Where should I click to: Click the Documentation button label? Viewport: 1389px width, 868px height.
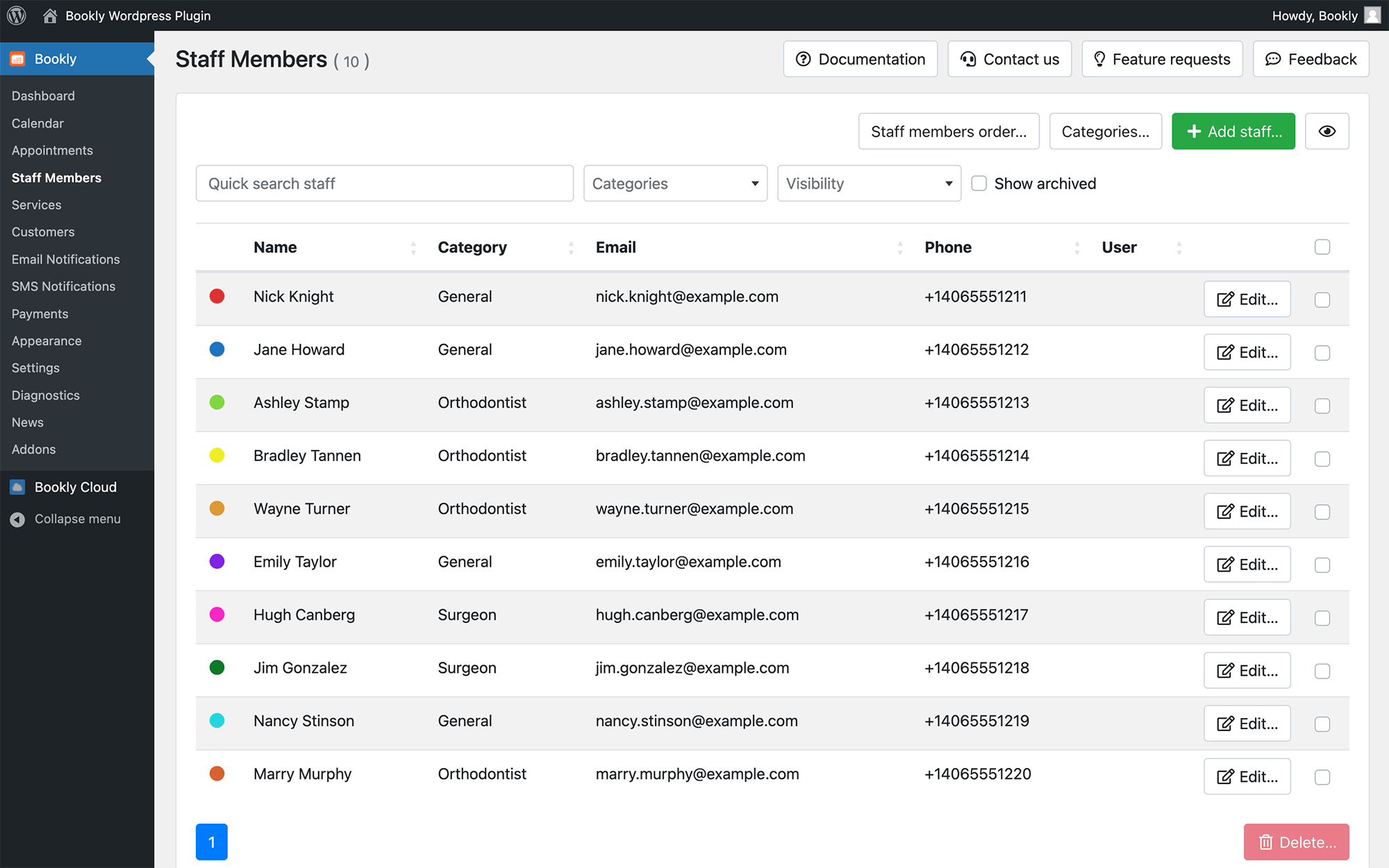click(x=872, y=59)
